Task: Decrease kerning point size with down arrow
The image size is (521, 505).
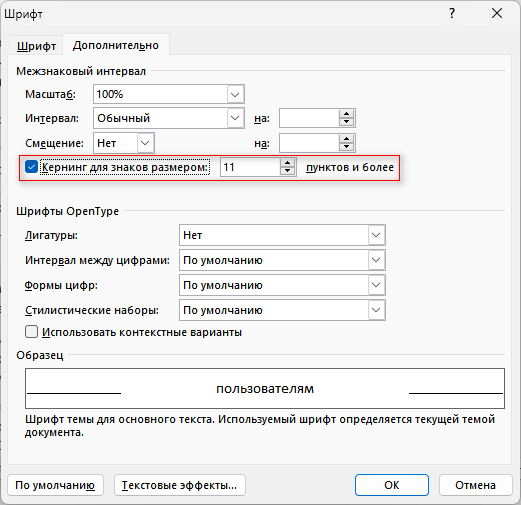Action: [288, 171]
